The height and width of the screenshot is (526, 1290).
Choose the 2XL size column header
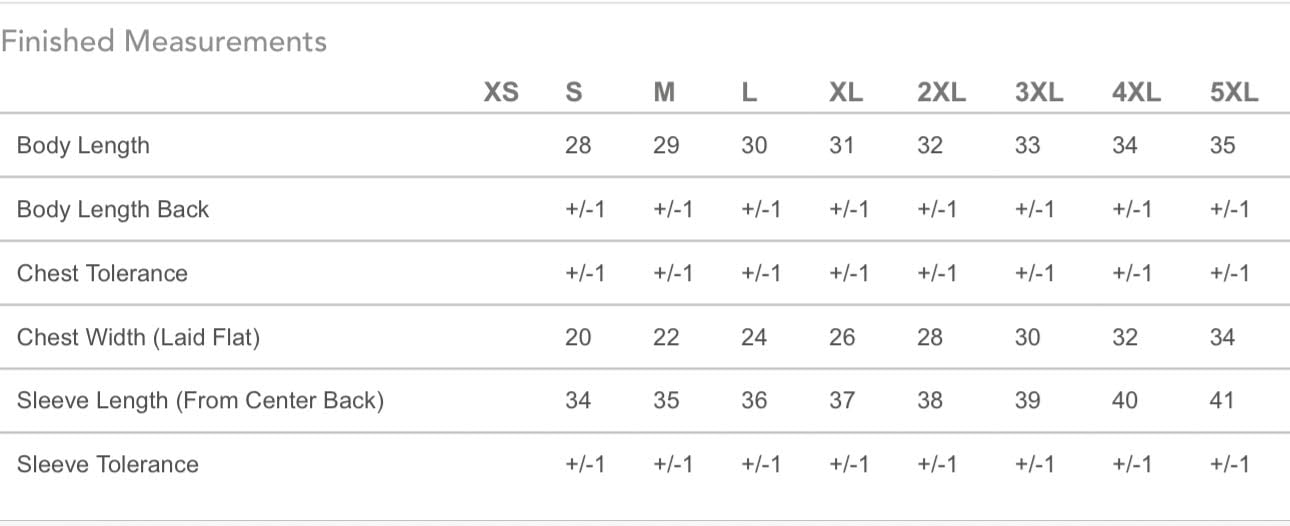coord(941,93)
